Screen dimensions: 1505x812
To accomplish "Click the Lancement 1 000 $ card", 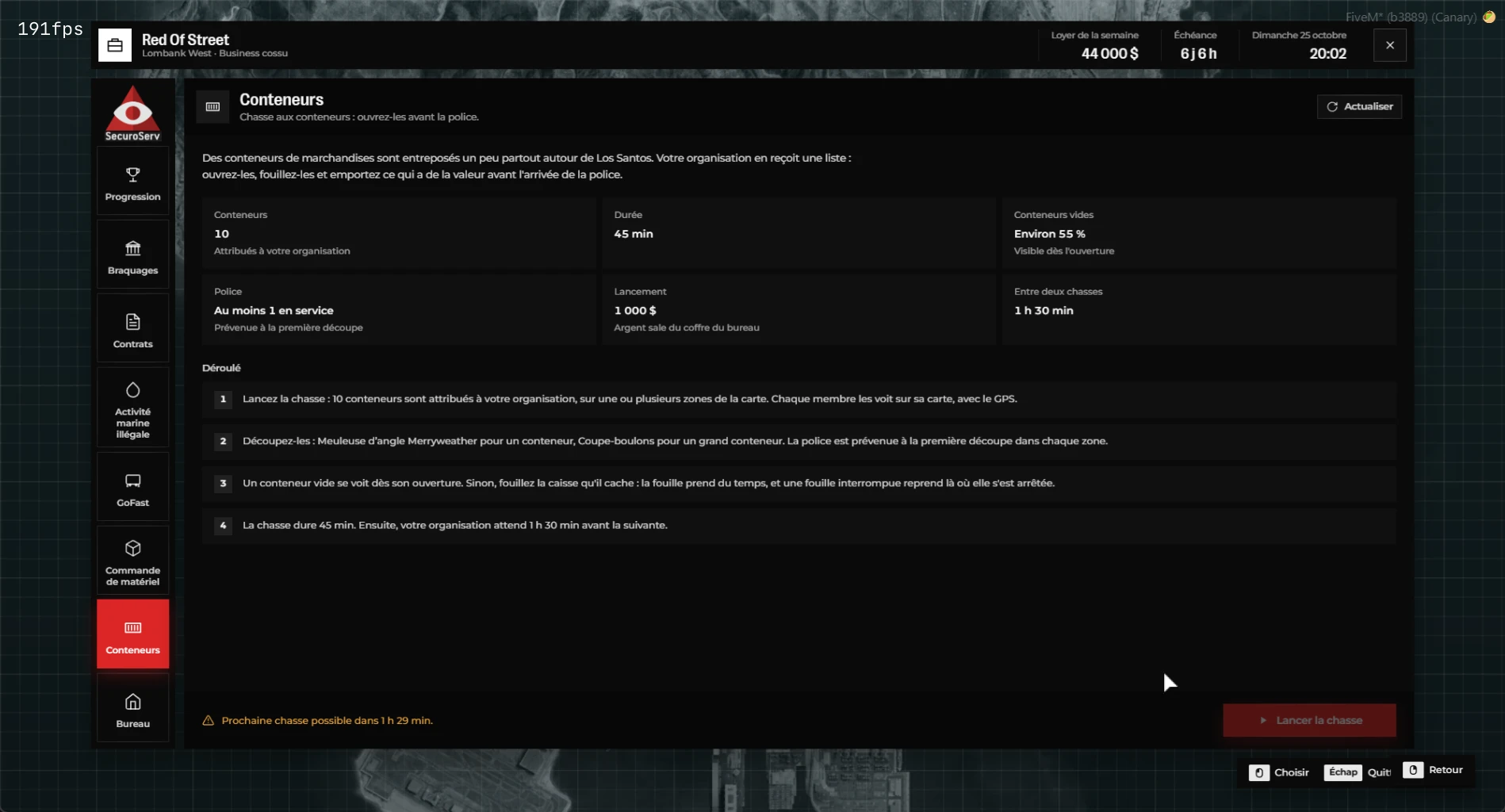I will click(x=798, y=309).
